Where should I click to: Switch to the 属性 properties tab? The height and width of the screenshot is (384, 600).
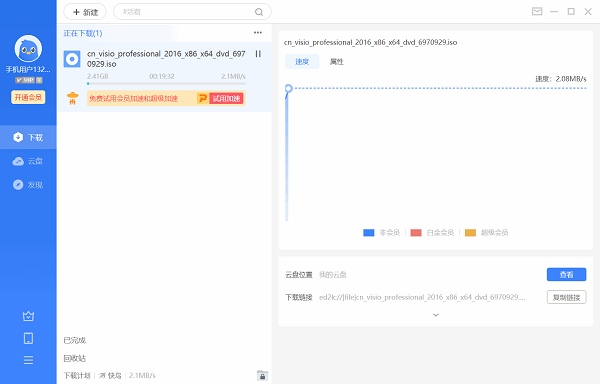tap(336, 62)
